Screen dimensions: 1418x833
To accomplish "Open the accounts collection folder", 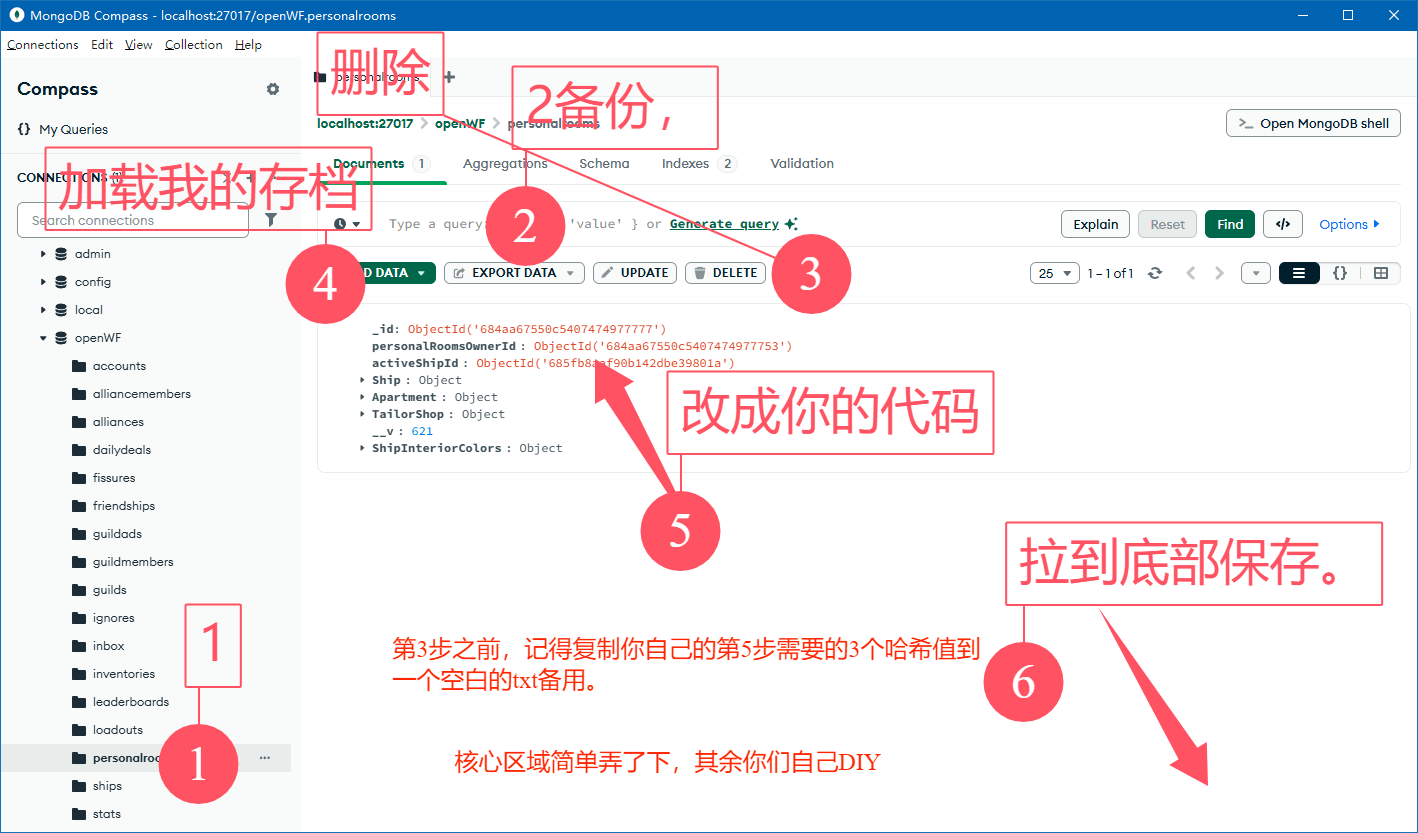I will pyautogui.click(x=119, y=366).
